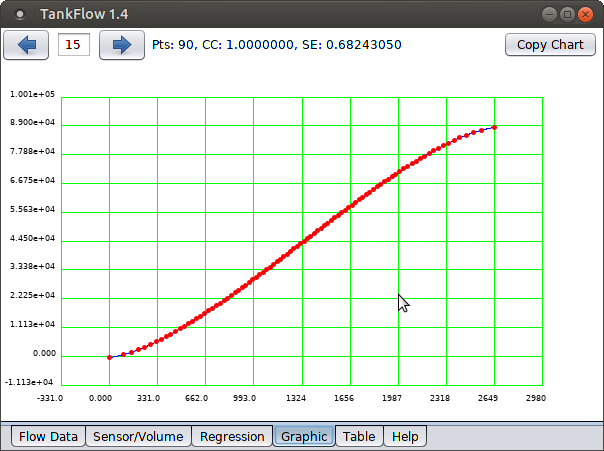Screen dimensions: 604x451
Task: Click the first red data point at the origin
Action: [109, 357]
